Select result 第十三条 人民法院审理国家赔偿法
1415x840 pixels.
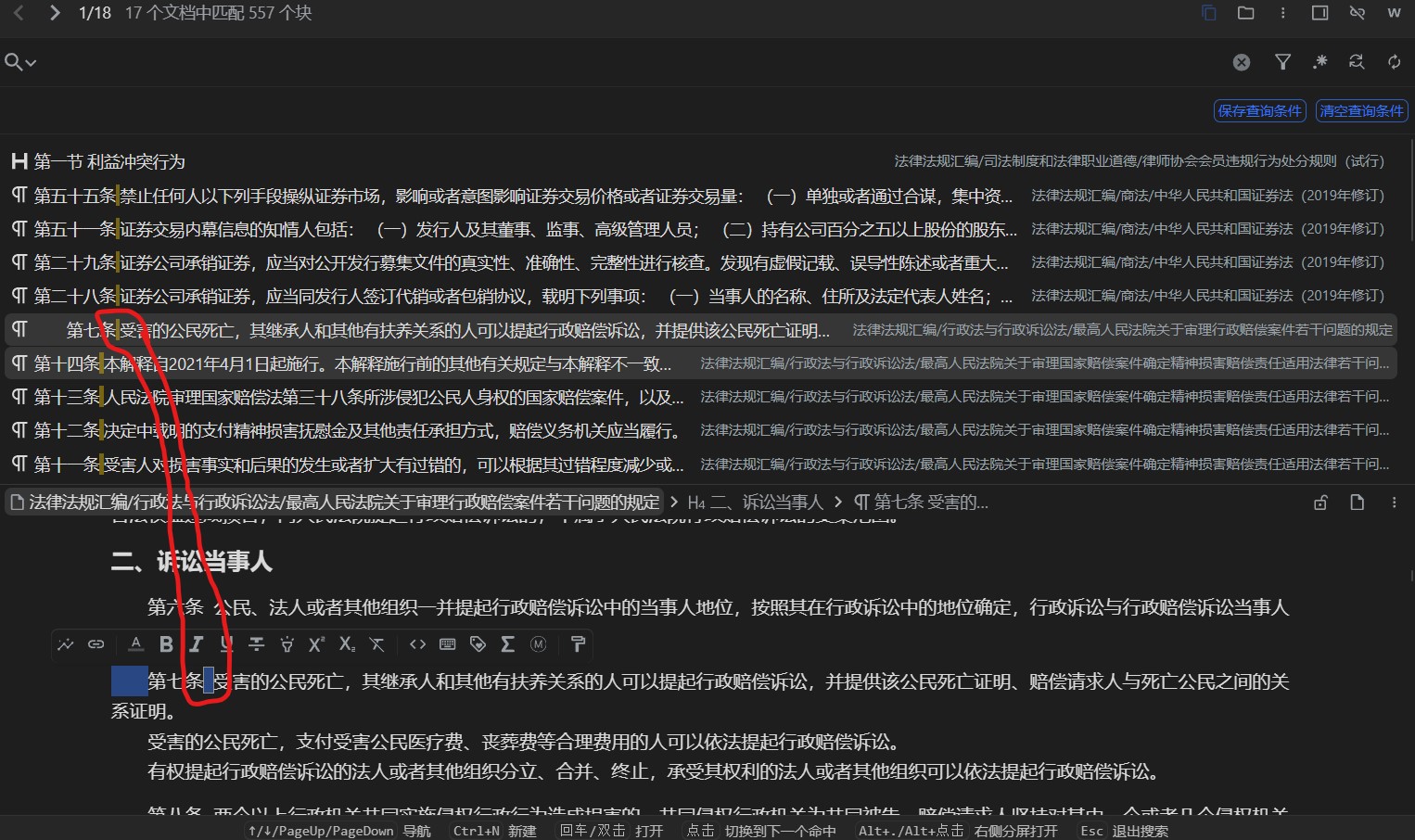[x=701, y=397]
